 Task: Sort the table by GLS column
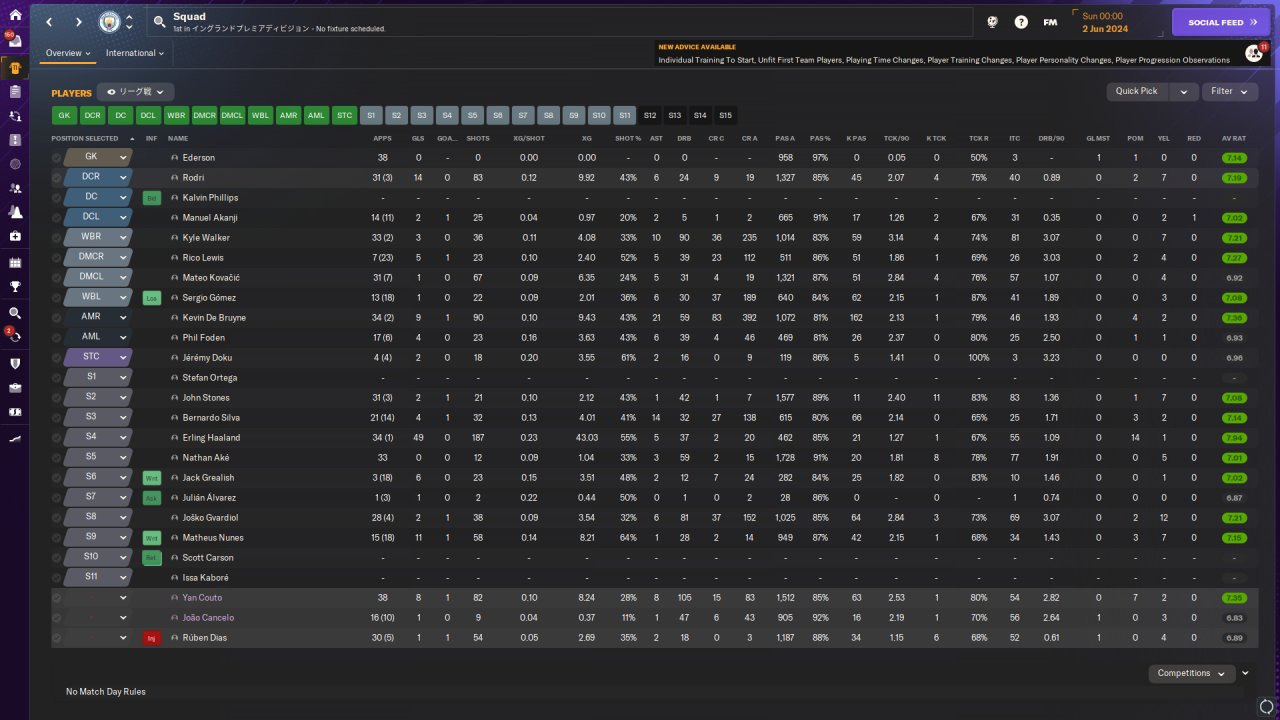click(x=418, y=138)
